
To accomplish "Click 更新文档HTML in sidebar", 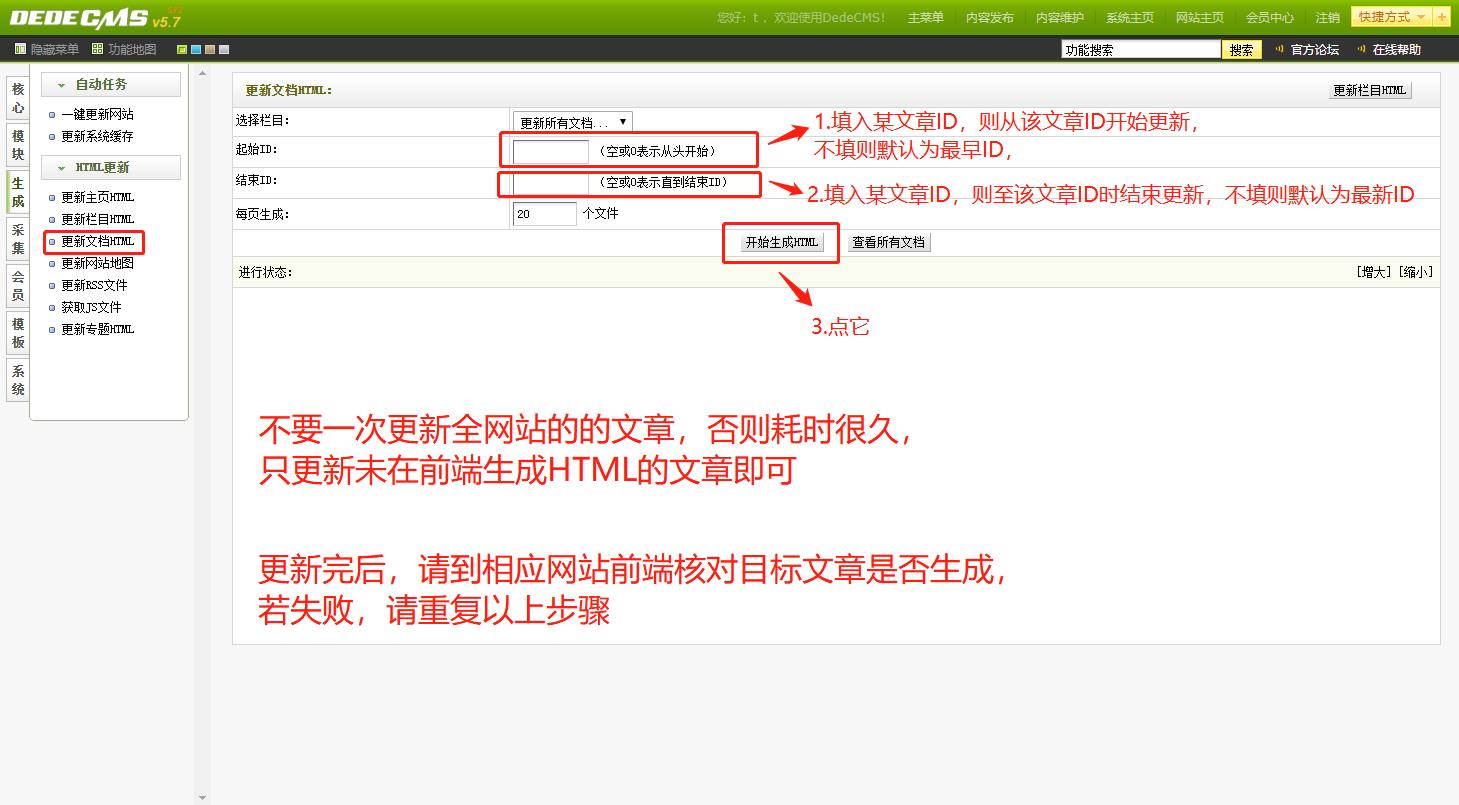I will (x=97, y=241).
